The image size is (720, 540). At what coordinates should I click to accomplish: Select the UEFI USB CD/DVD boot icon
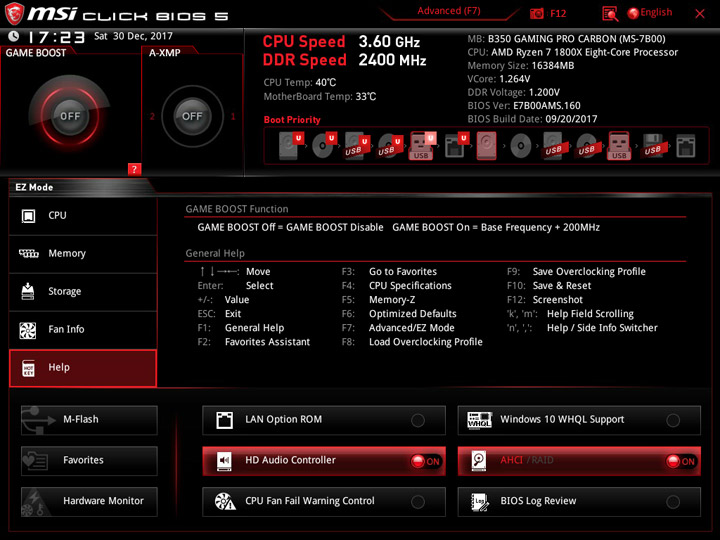(390, 146)
